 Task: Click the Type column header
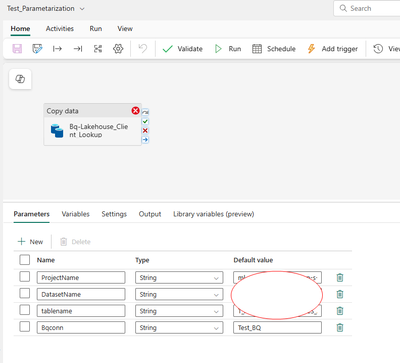142,260
